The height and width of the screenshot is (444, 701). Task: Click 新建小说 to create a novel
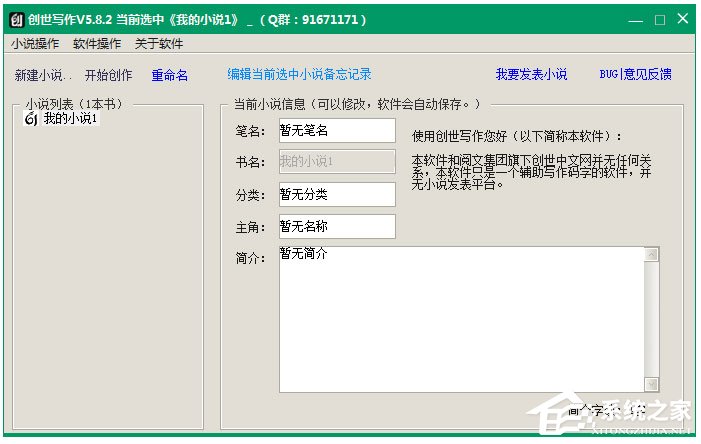pos(43,75)
